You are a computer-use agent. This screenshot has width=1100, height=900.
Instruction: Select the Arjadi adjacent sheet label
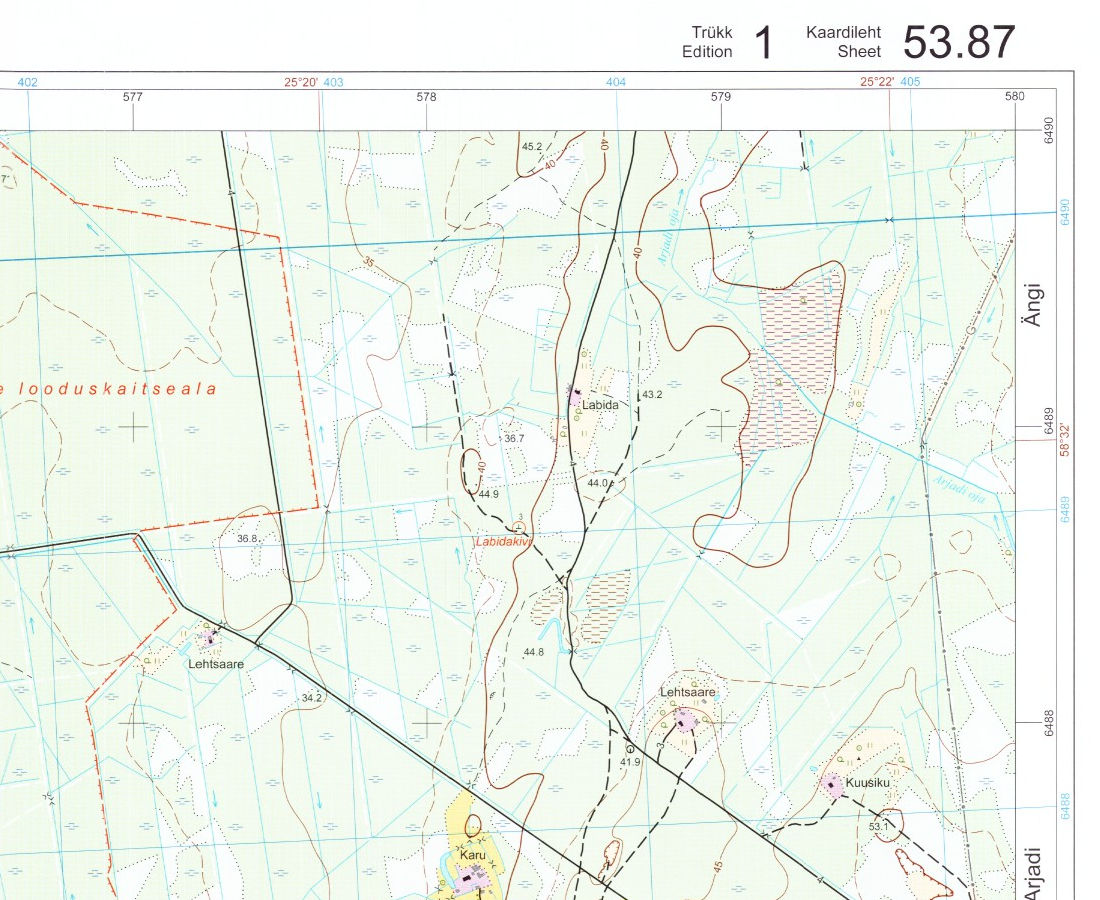1035,872
